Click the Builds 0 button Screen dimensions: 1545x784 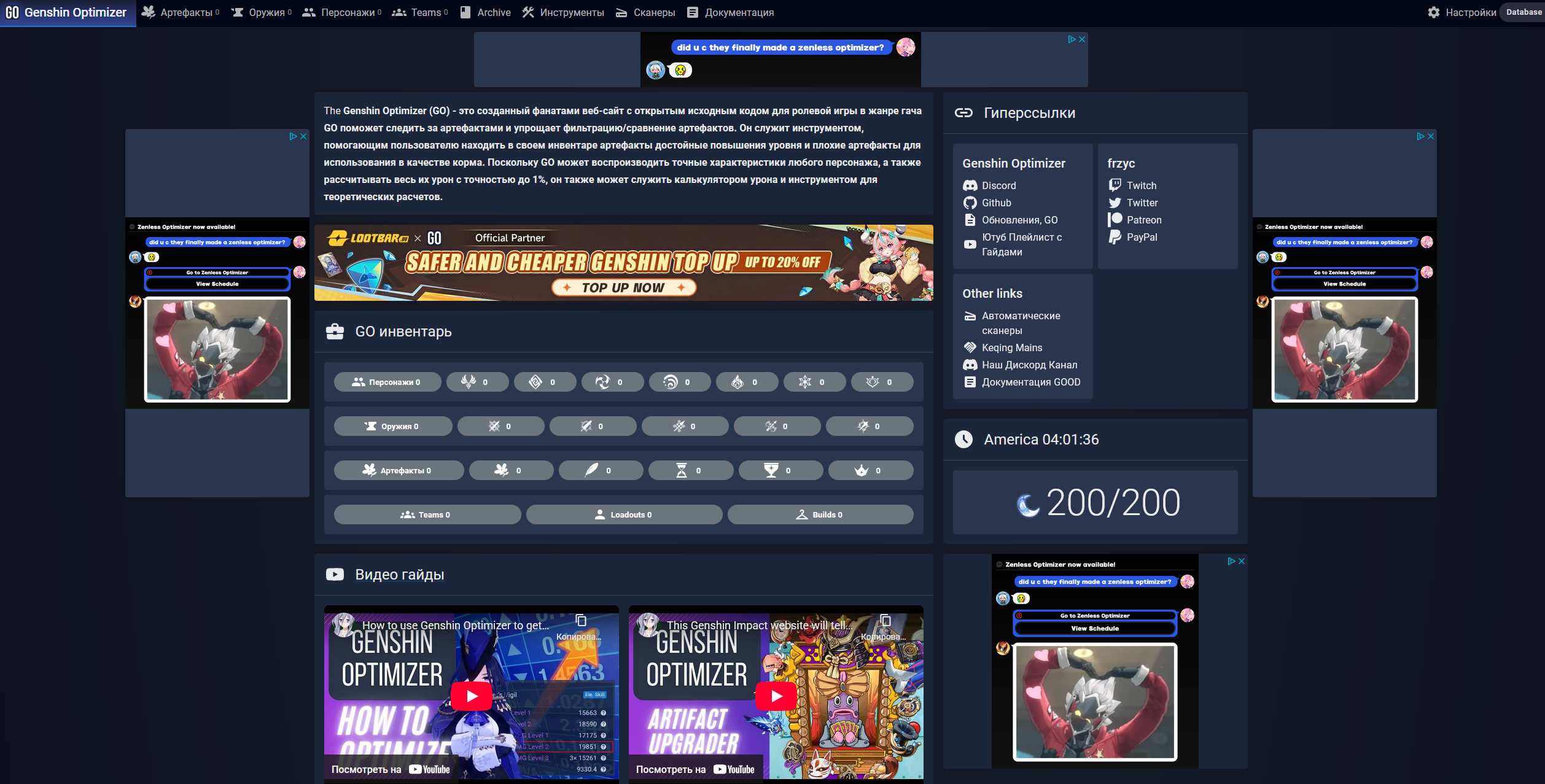820,514
